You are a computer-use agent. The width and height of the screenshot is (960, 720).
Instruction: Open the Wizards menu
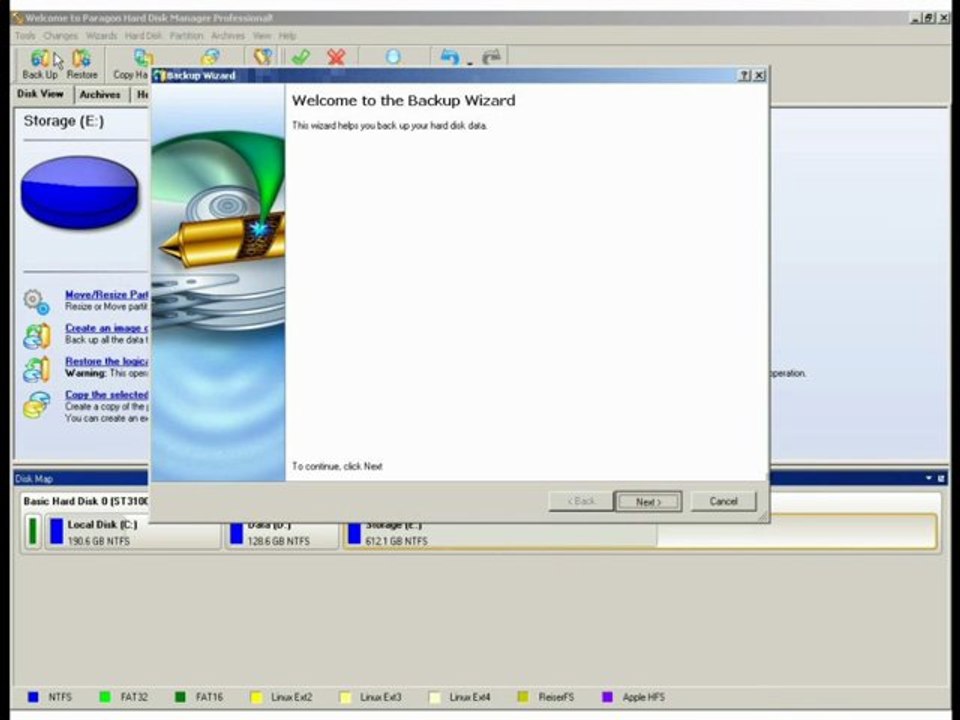click(x=102, y=36)
